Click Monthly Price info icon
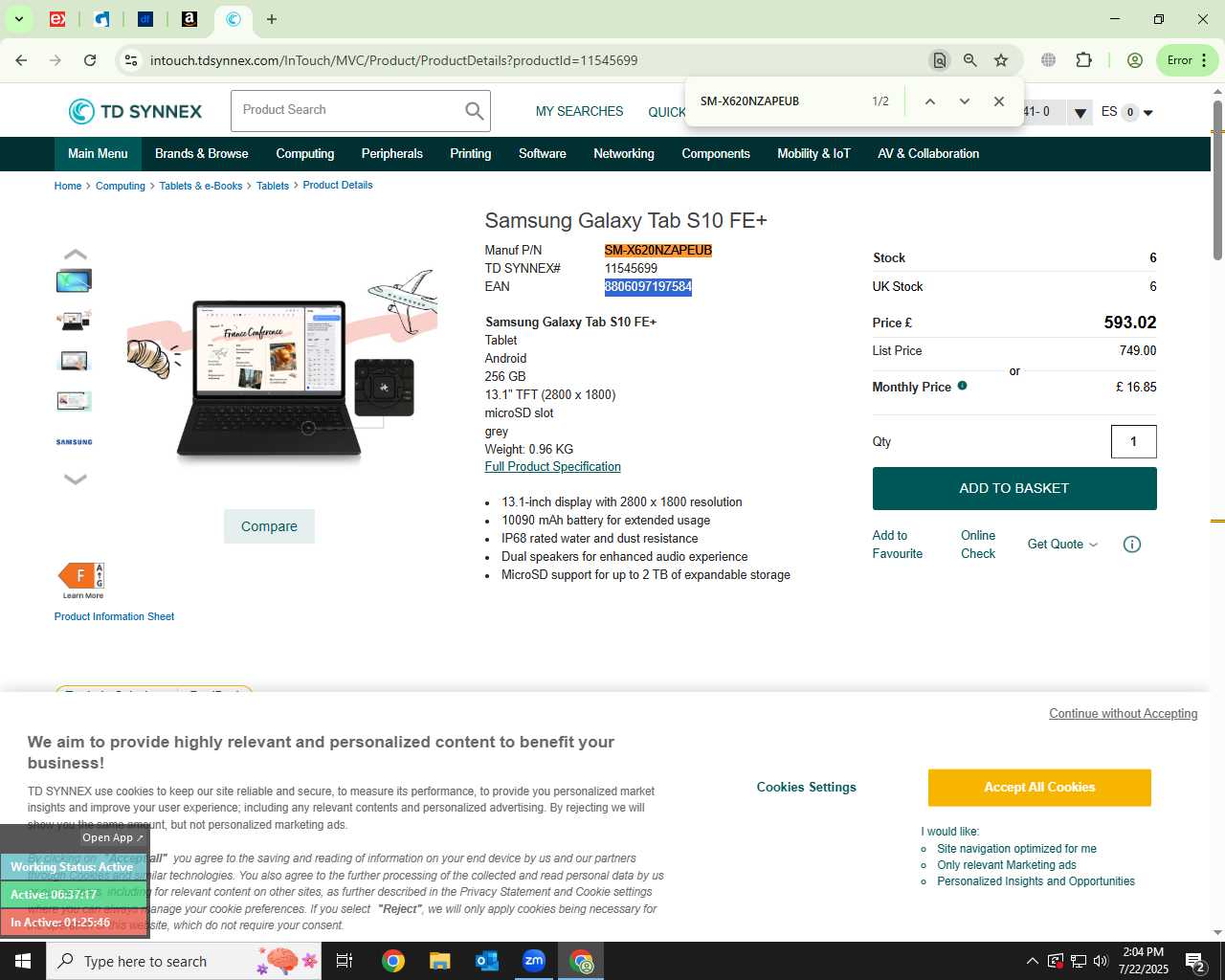The image size is (1225, 980). click(x=962, y=387)
